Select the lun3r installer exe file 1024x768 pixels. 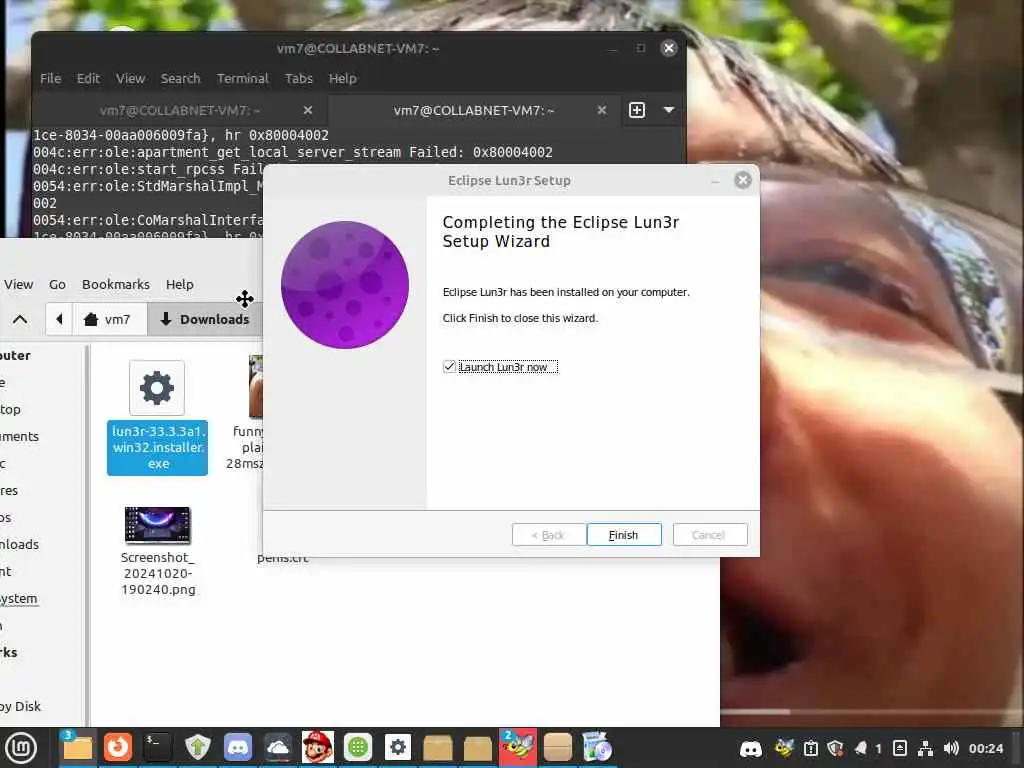click(x=157, y=418)
